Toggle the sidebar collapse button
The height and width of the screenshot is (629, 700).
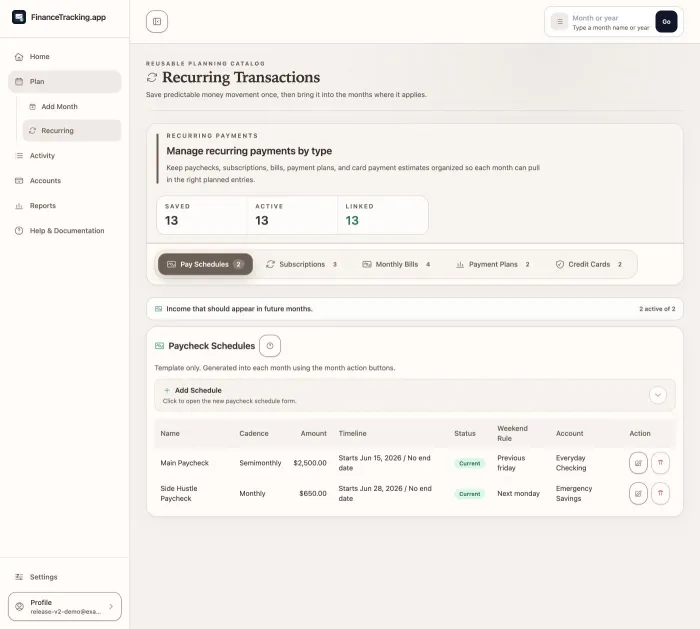157,21
